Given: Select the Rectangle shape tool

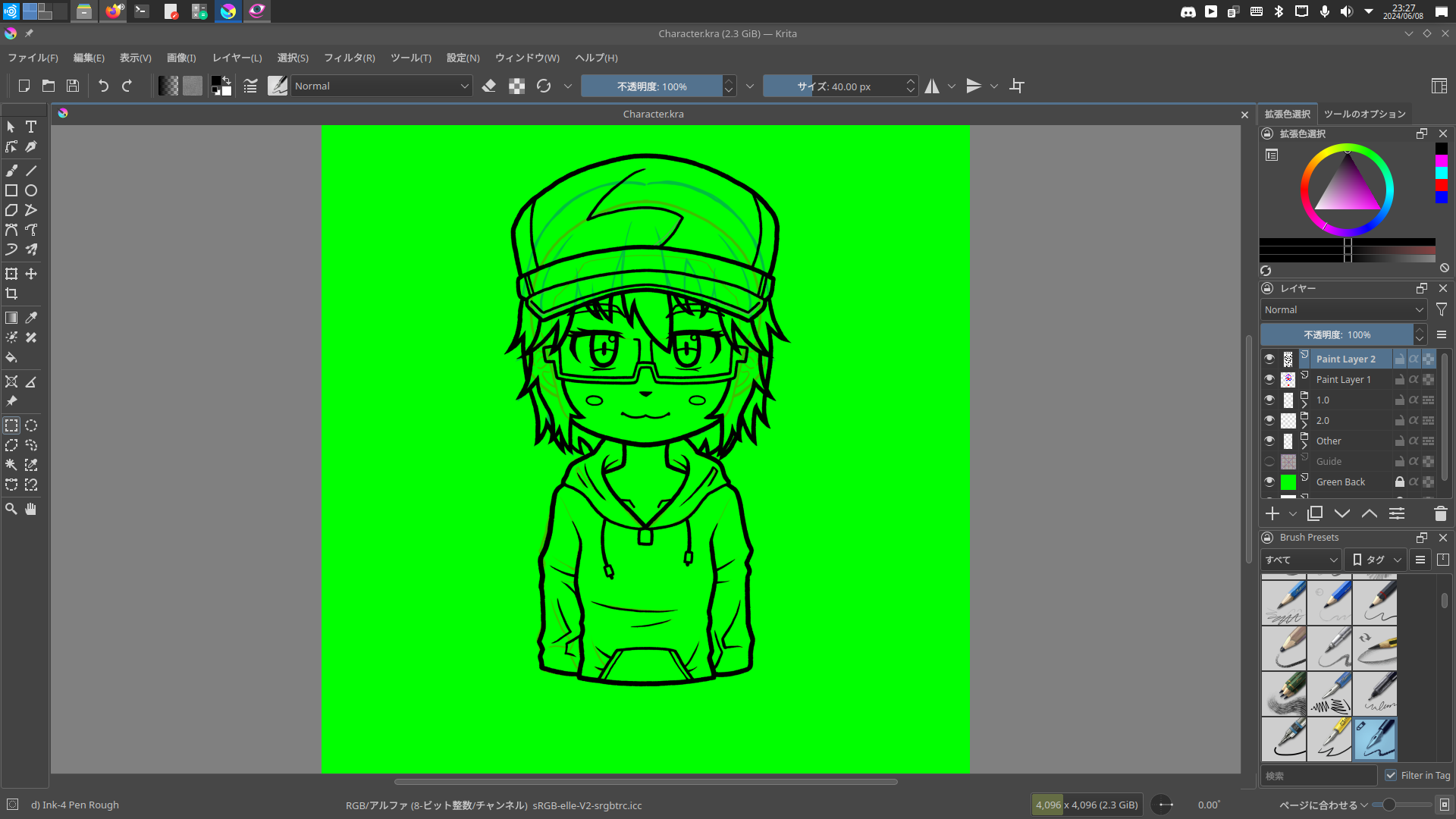Looking at the screenshot, I should click(11, 190).
